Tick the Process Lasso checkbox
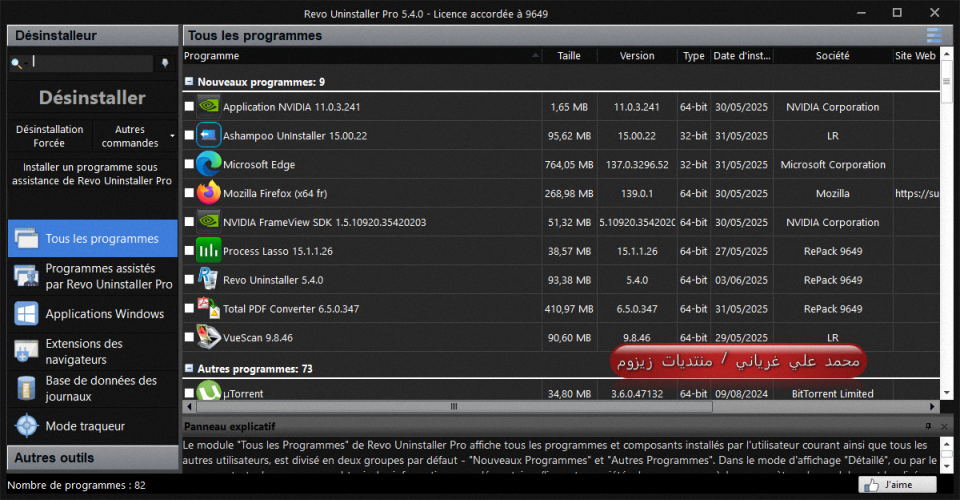Viewport: 960px width, 500px height. (x=189, y=250)
